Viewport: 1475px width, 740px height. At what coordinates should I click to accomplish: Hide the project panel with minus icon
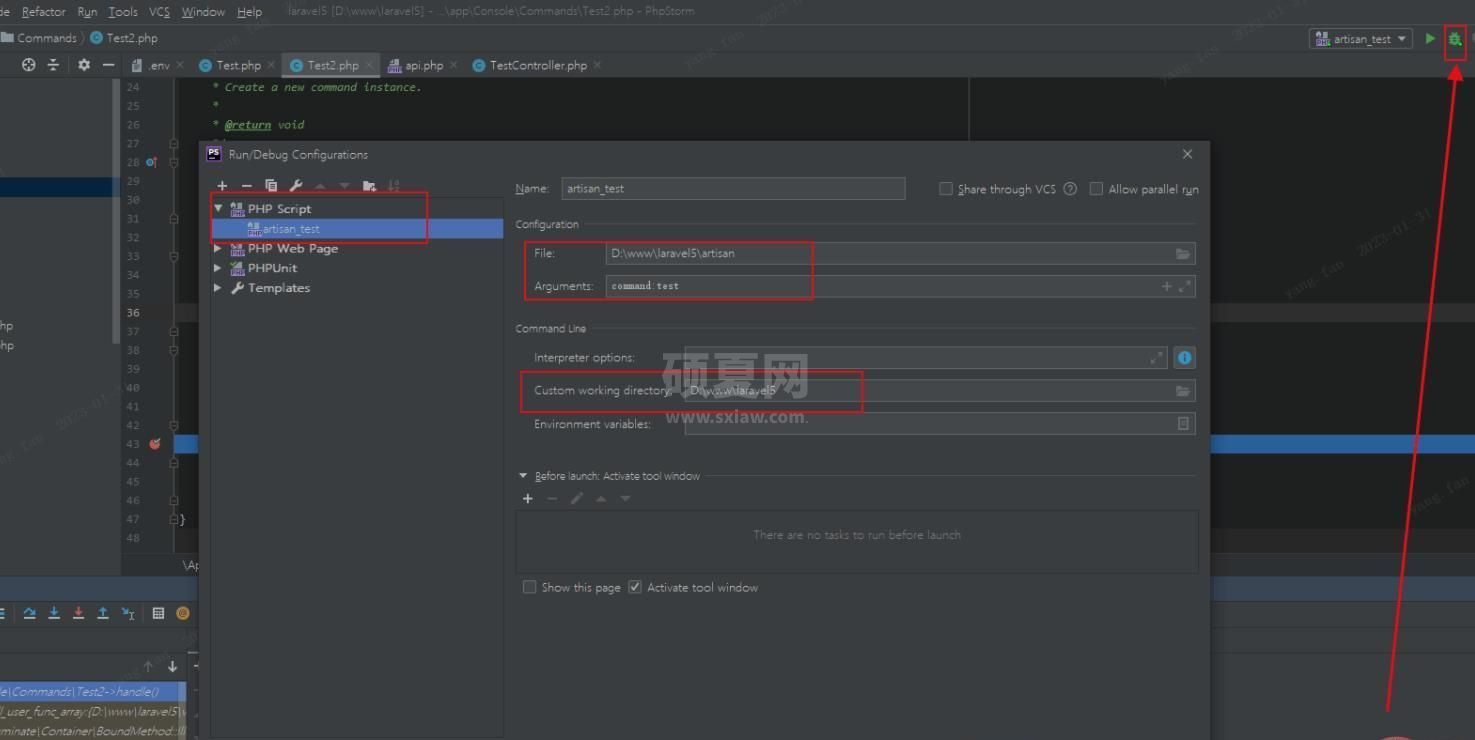108,65
